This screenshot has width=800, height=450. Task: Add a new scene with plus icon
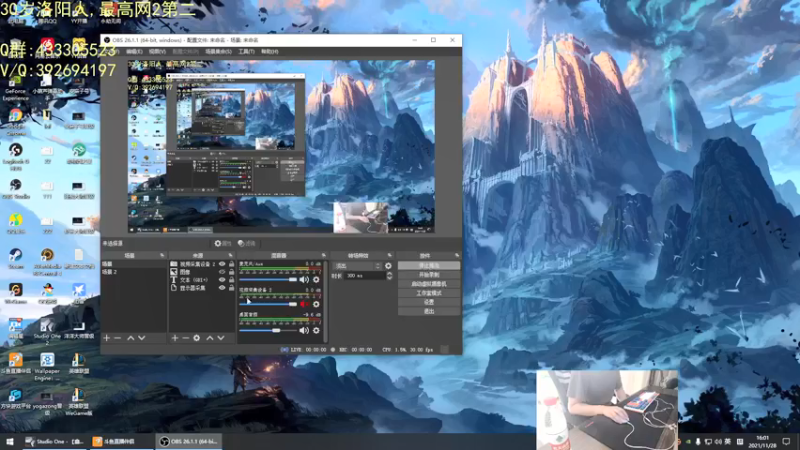[107, 338]
